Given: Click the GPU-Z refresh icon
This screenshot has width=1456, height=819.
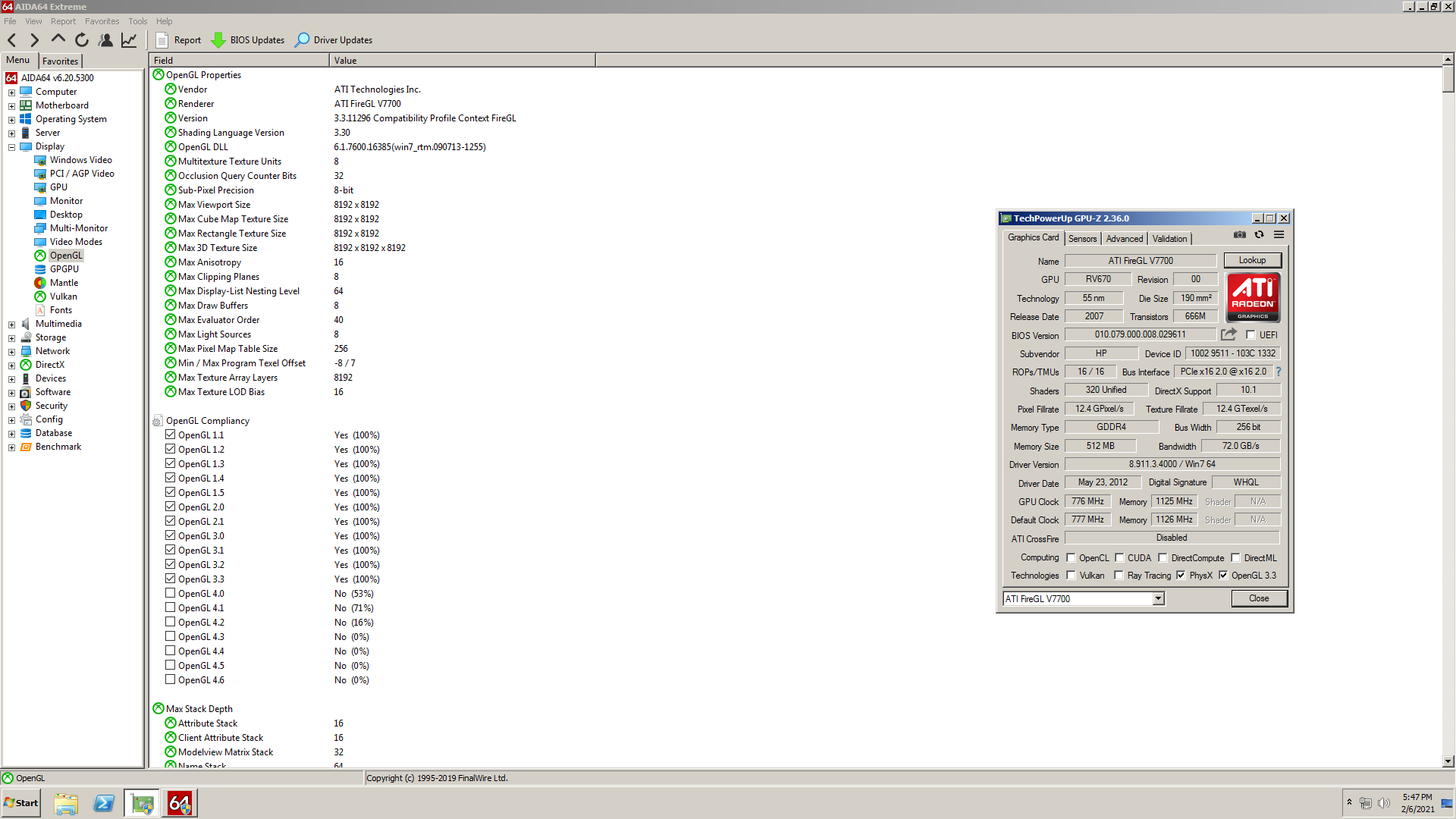Looking at the screenshot, I should 1260,235.
